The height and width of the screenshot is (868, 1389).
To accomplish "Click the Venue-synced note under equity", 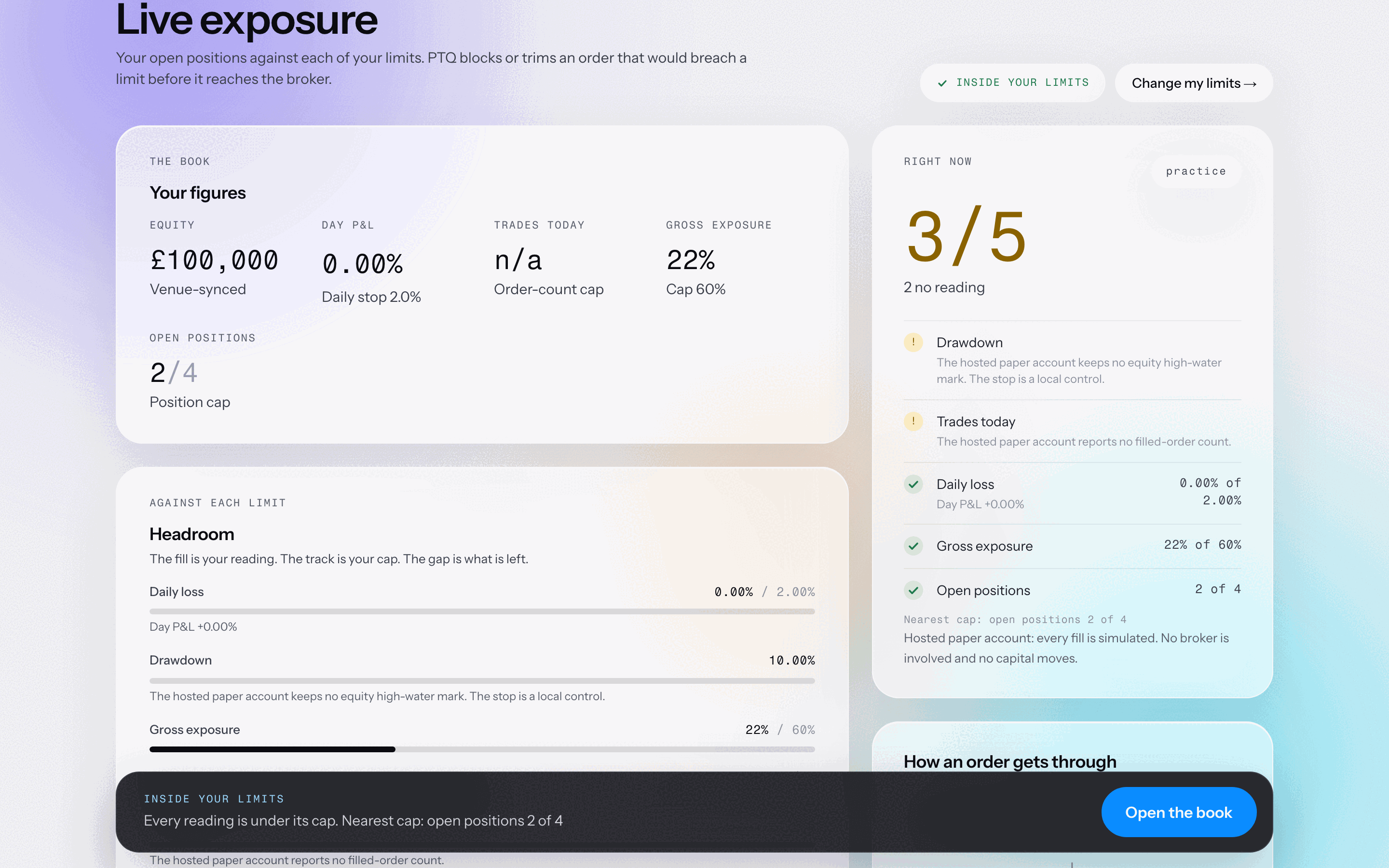I will coord(198,289).
